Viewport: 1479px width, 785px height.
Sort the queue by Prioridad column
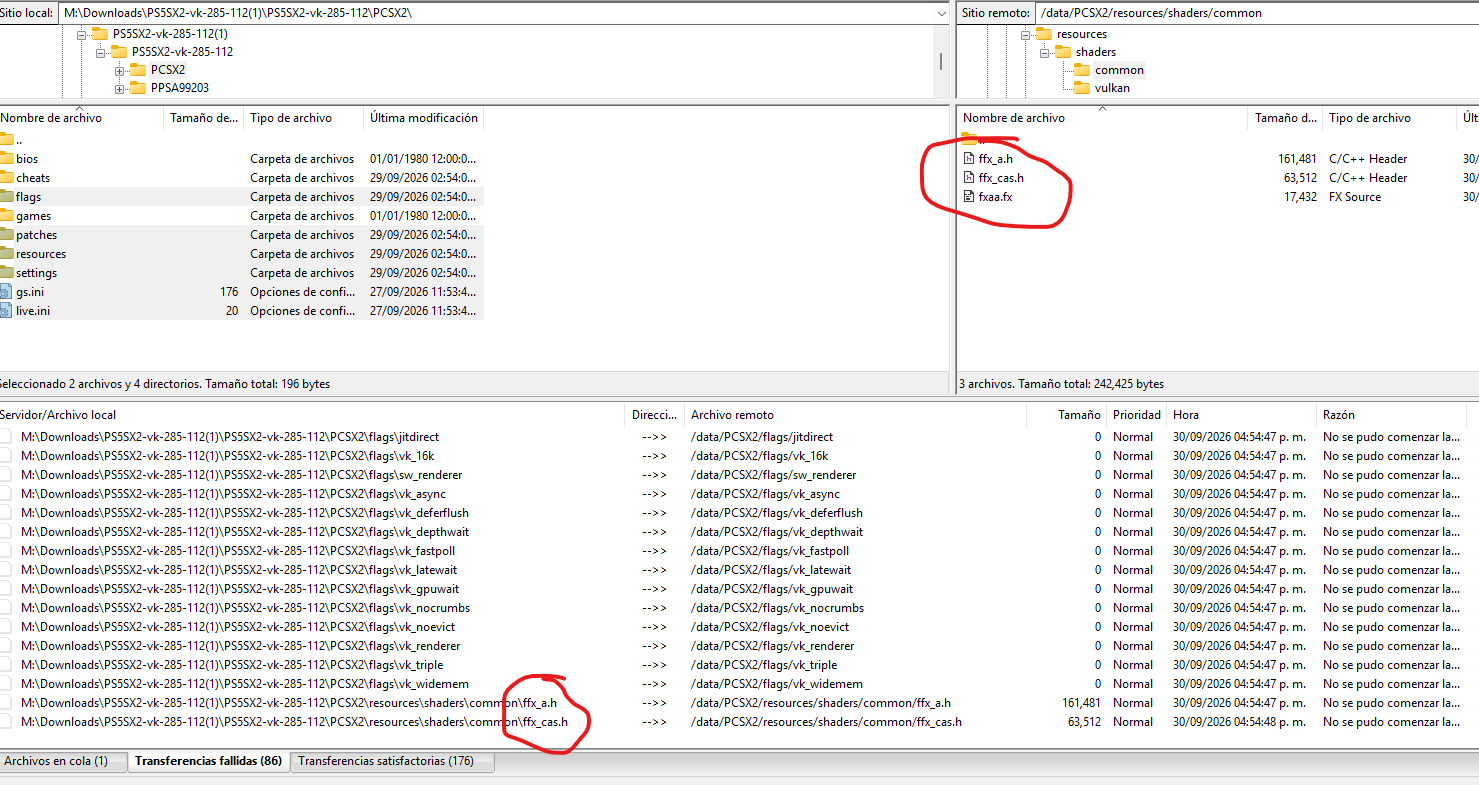coord(1136,415)
